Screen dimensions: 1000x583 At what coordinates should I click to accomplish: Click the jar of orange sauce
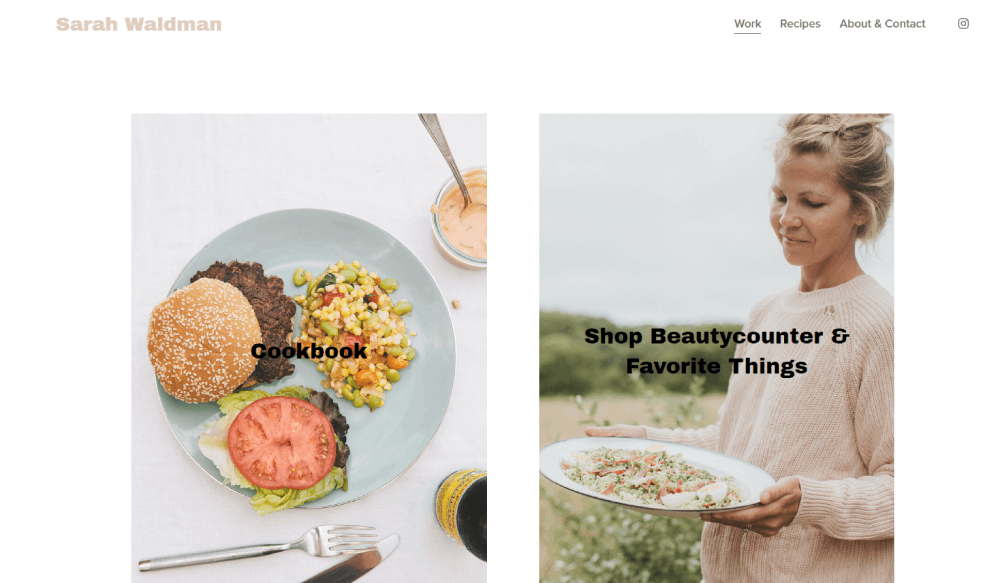460,218
